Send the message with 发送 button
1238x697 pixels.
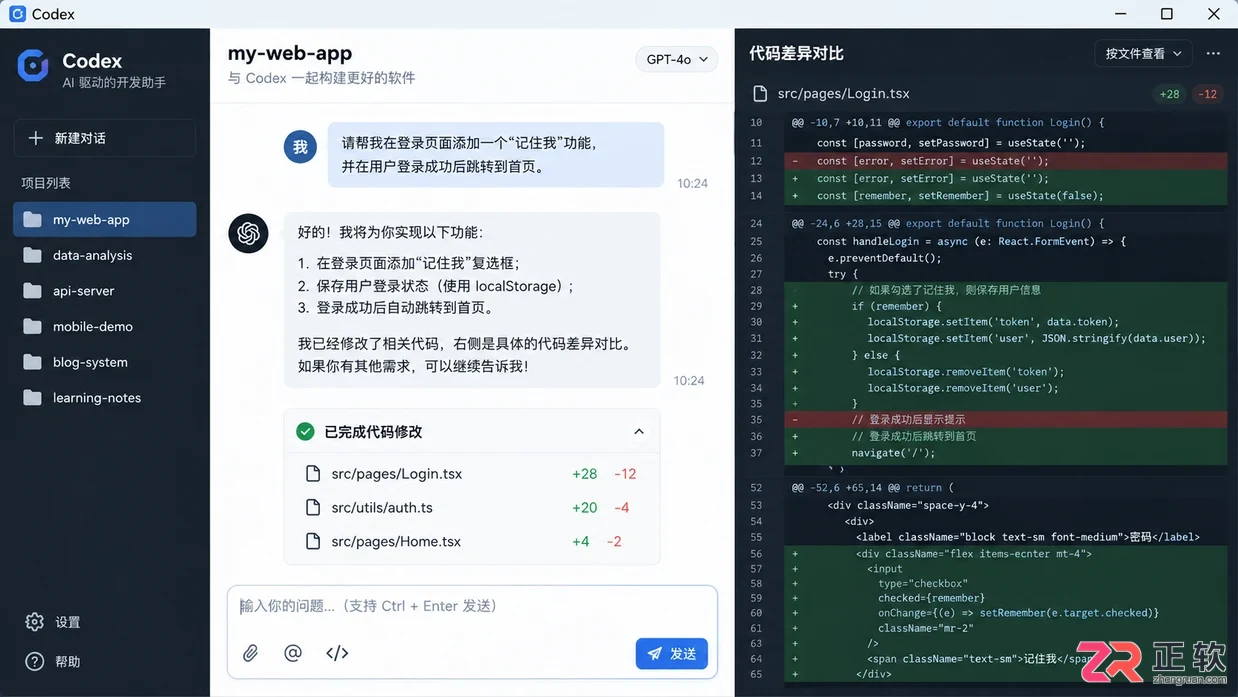point(671,654)
